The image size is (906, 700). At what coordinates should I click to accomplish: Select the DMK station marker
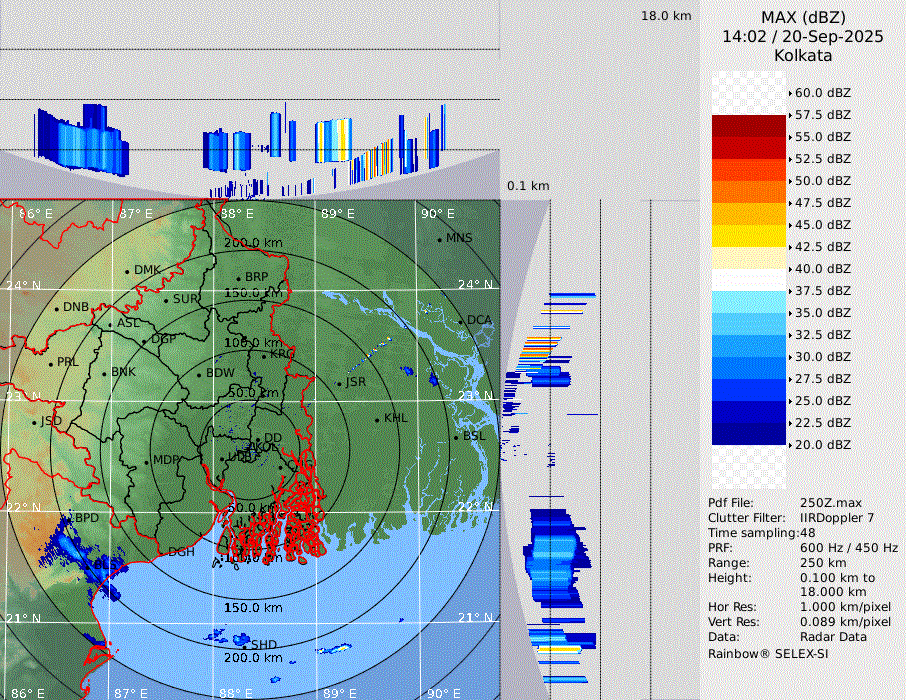127,271
